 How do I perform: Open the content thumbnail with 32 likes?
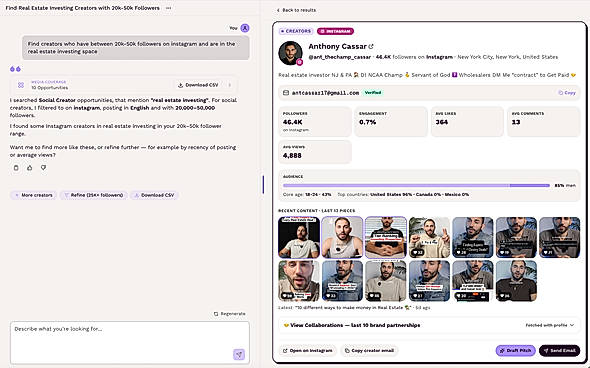[429, 237]
